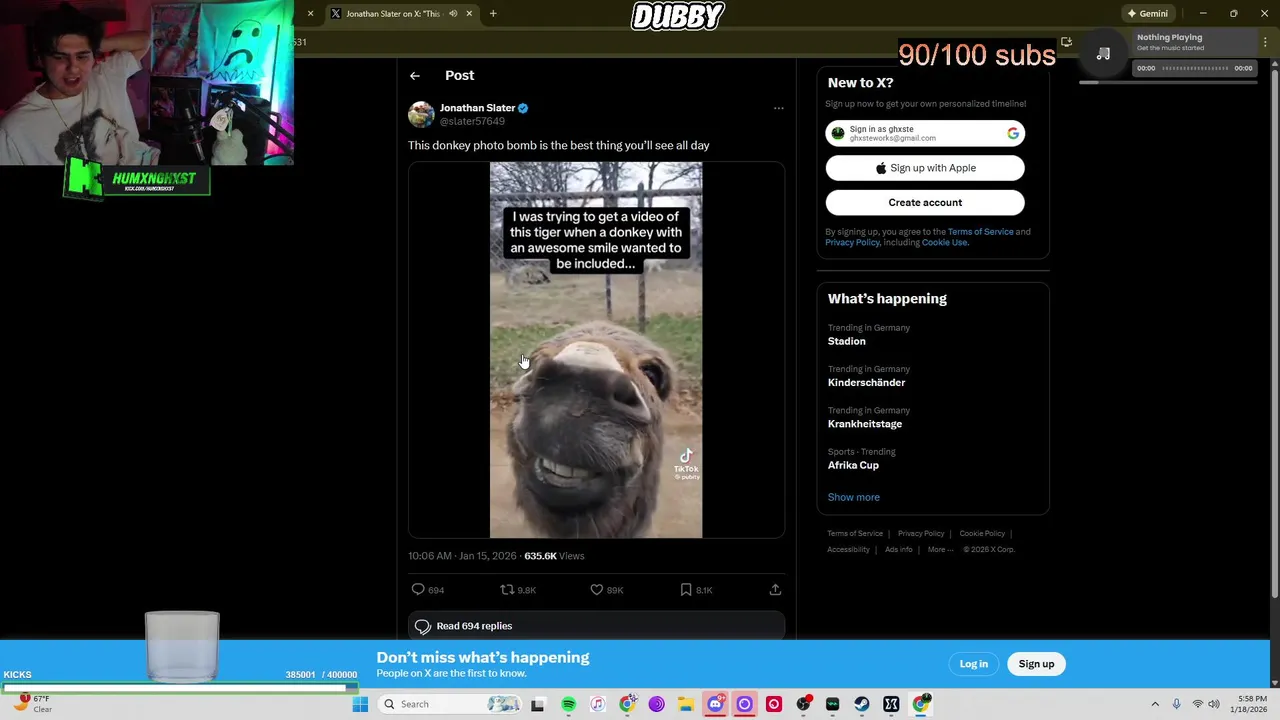The image size is (1280, 720).
Task: Click the install app icon in the address bar
Action: [1066, 42]
